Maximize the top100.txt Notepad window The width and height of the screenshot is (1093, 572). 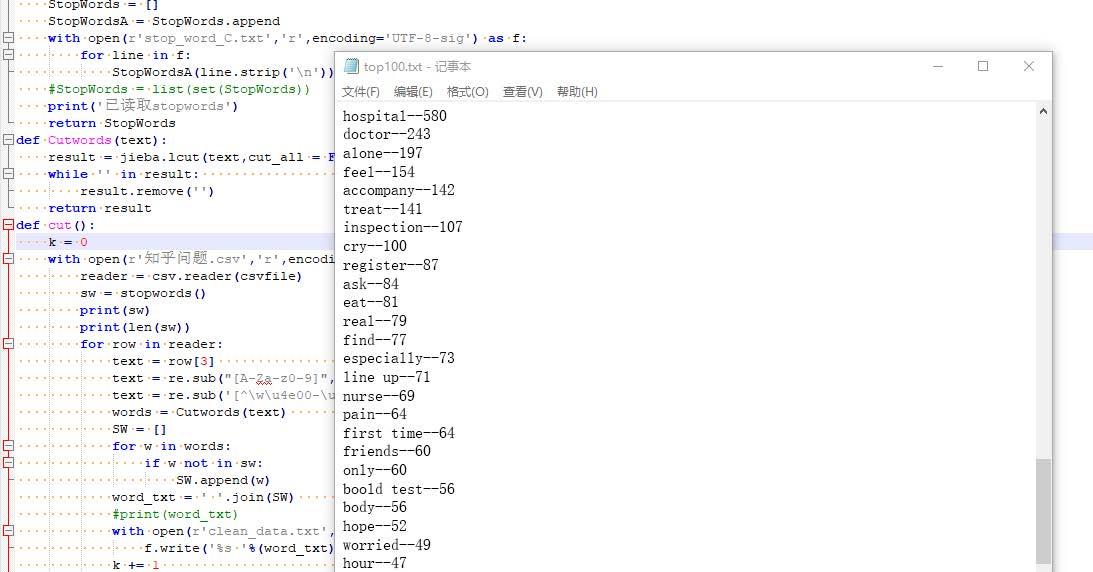coord(983,66)
